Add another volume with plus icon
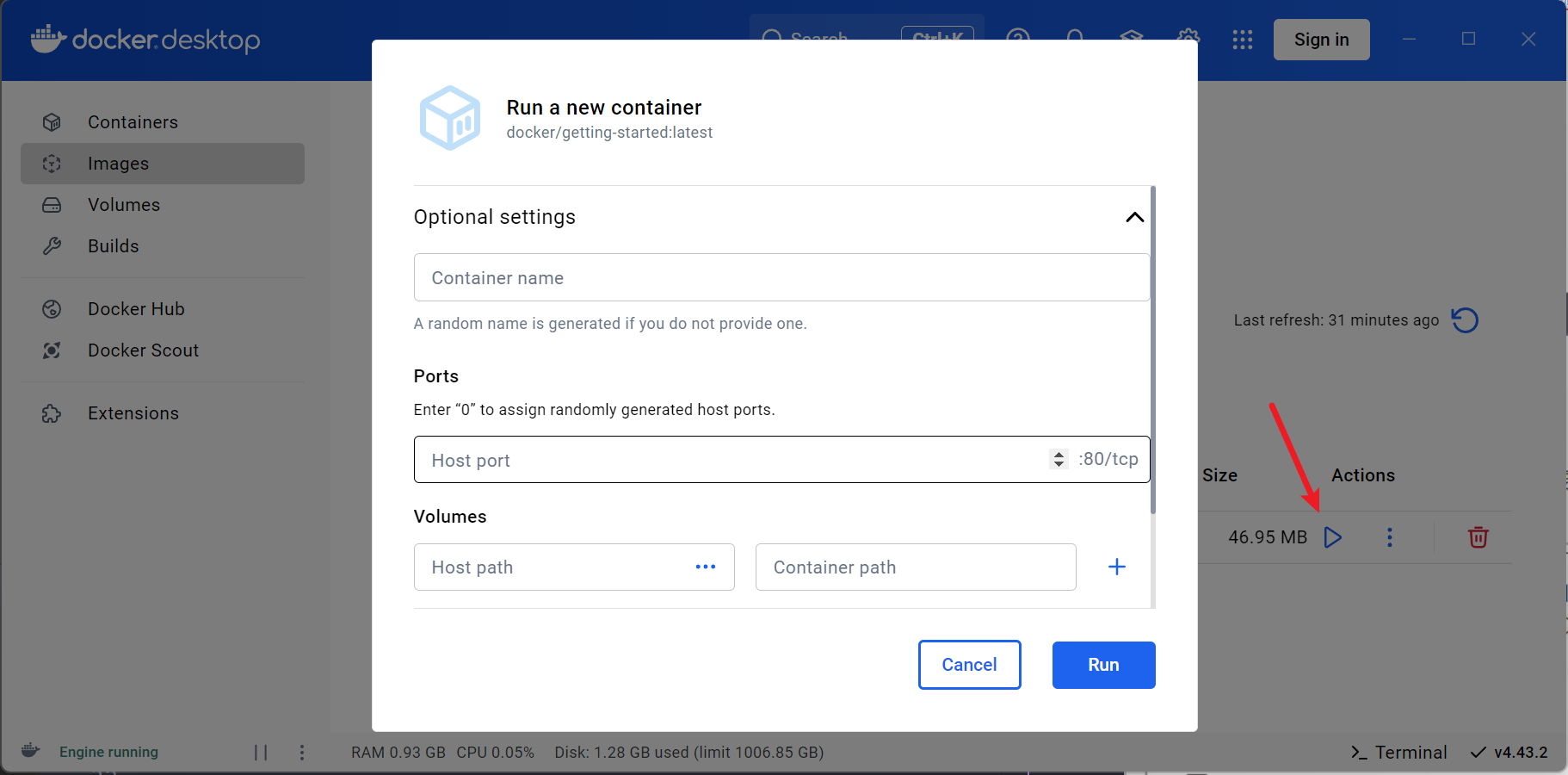Viewport: 1568px width, 775px height. [1116, 567]
